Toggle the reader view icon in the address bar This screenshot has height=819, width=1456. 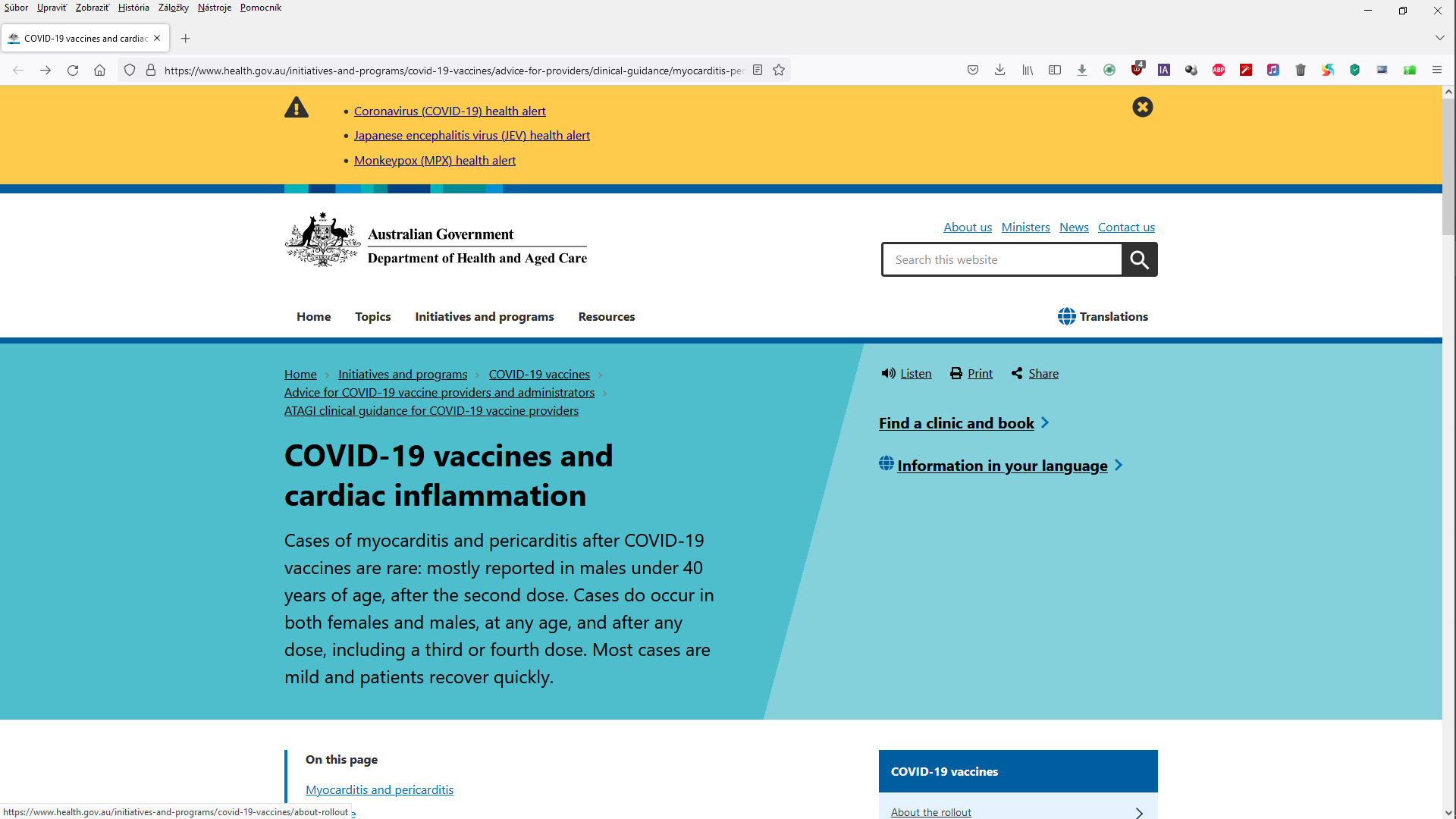[x=757, y=70]
